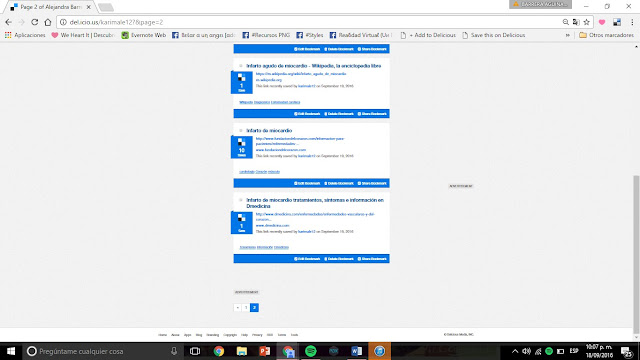This screenshot has width=640, height=360.
Task: Reload the Delicious page
Action: pyautogui.click(x=35, y=22)
